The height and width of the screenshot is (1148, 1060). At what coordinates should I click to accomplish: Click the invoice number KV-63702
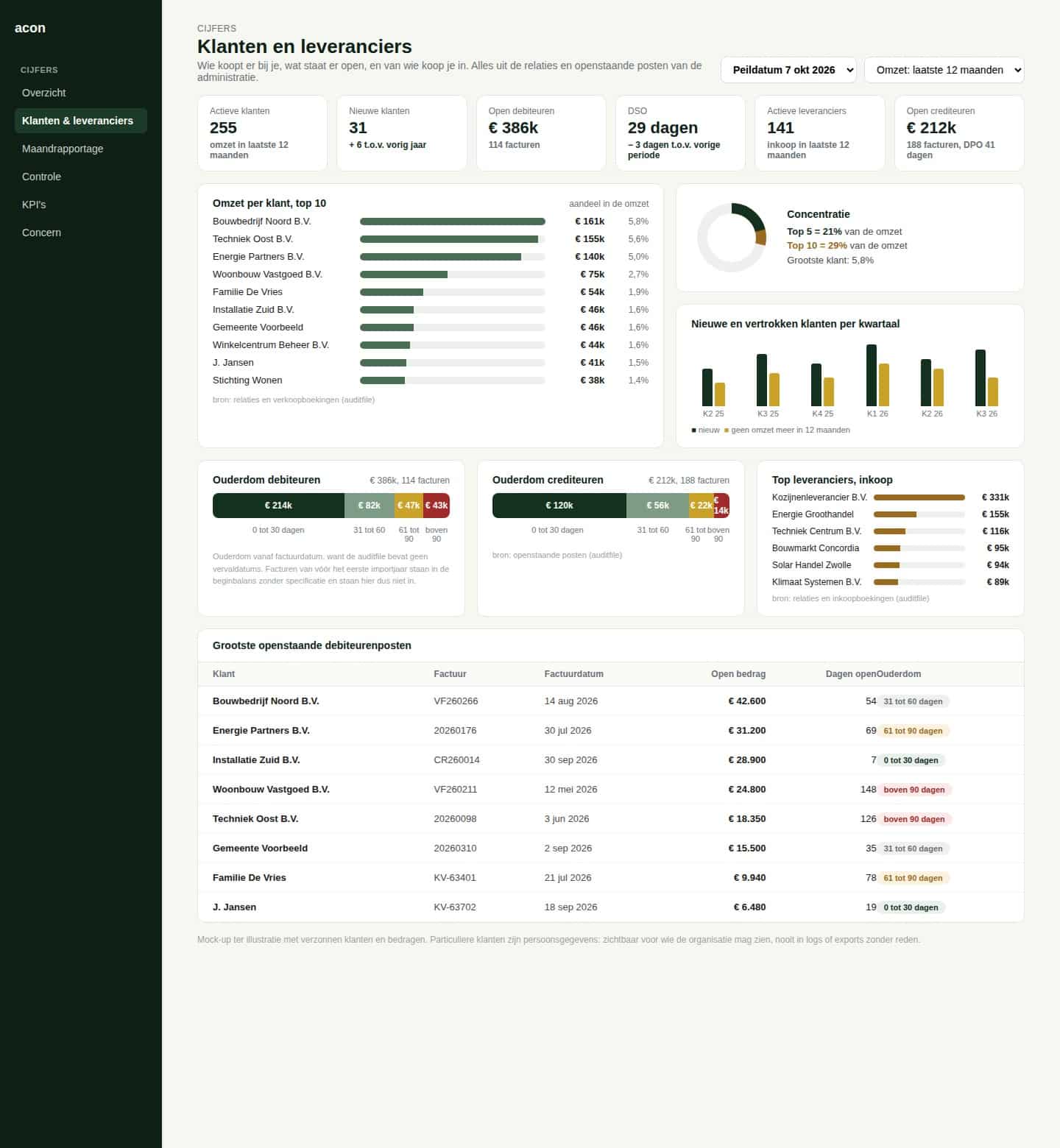point(455,907)
